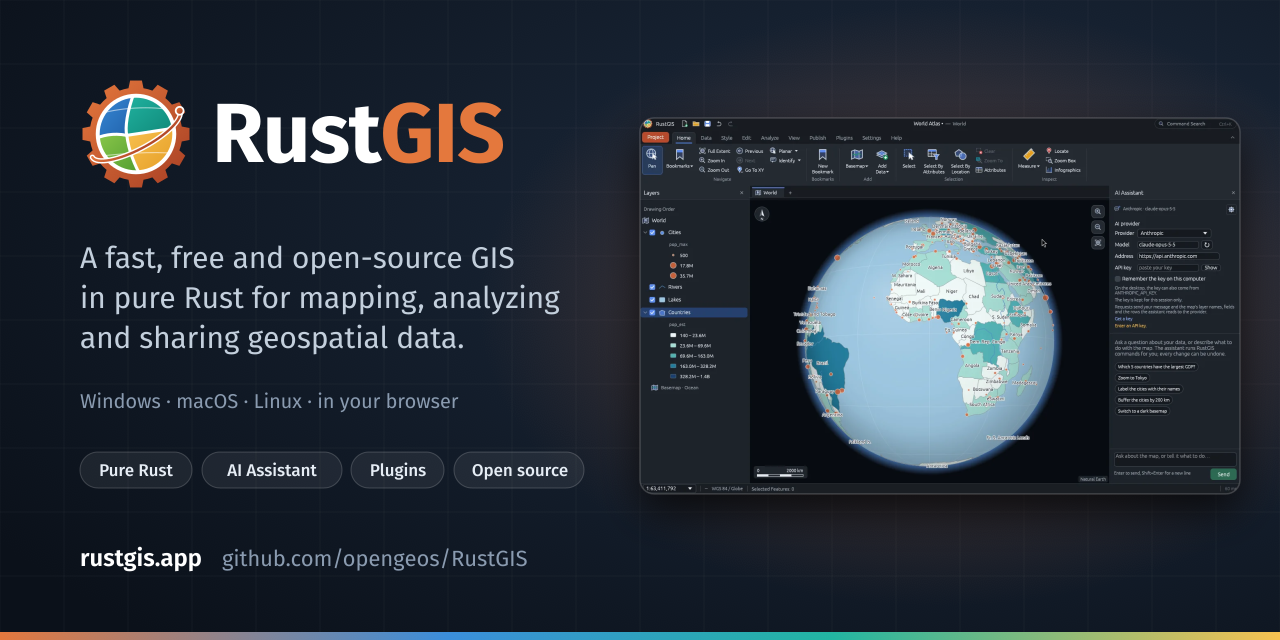The width and height of the screenshot is (1280, 640).
Task: Click Show next to the API key field
Action: point(1210,268)
